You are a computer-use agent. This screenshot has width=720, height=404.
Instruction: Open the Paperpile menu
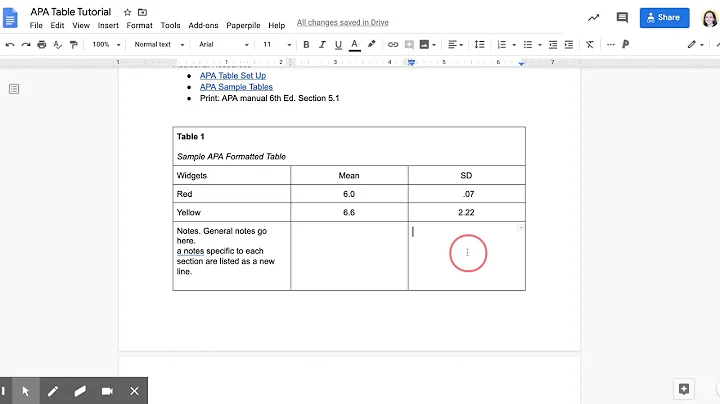243,25
